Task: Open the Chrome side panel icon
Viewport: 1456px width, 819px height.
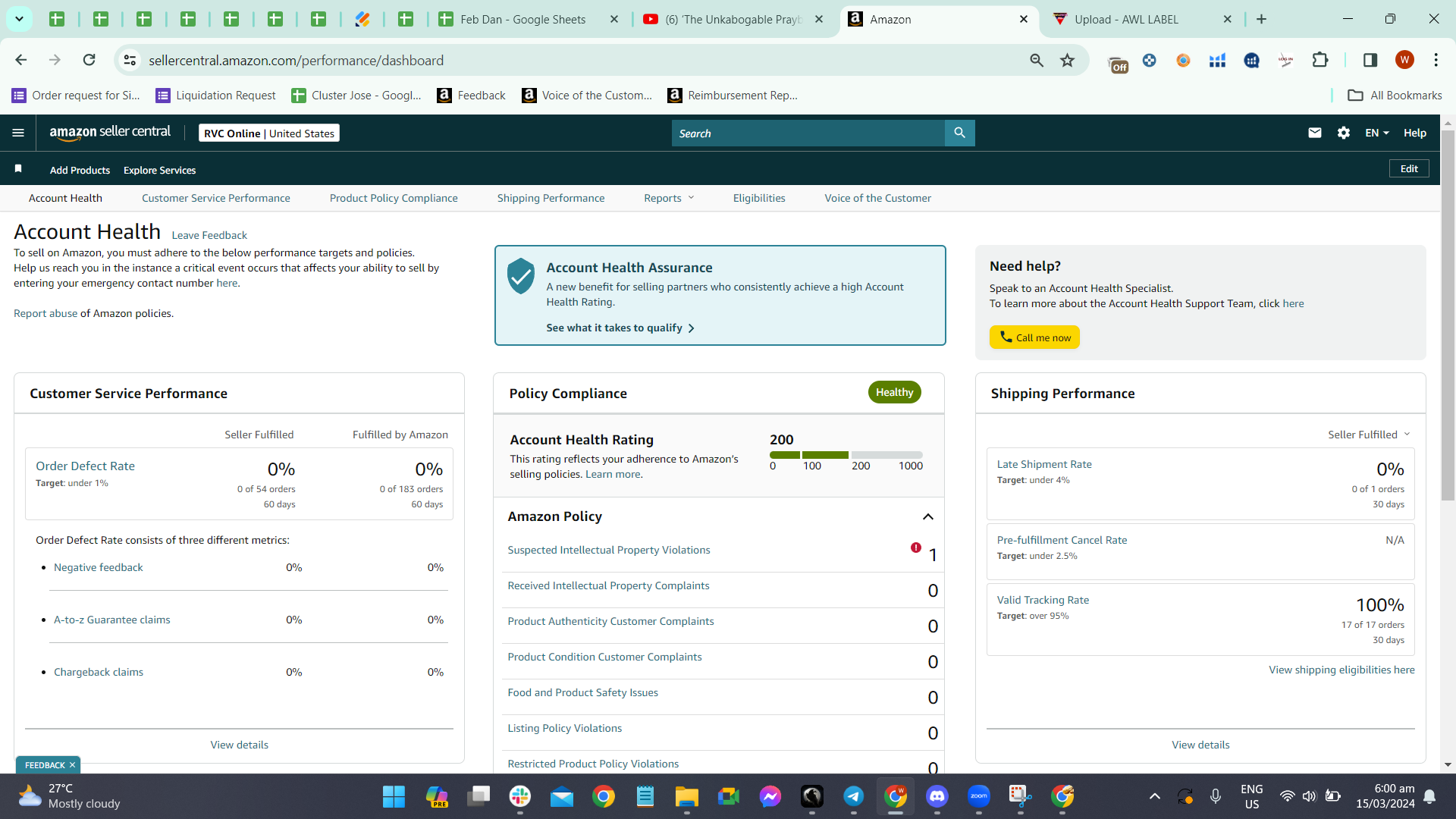Action: (1370, 60)
